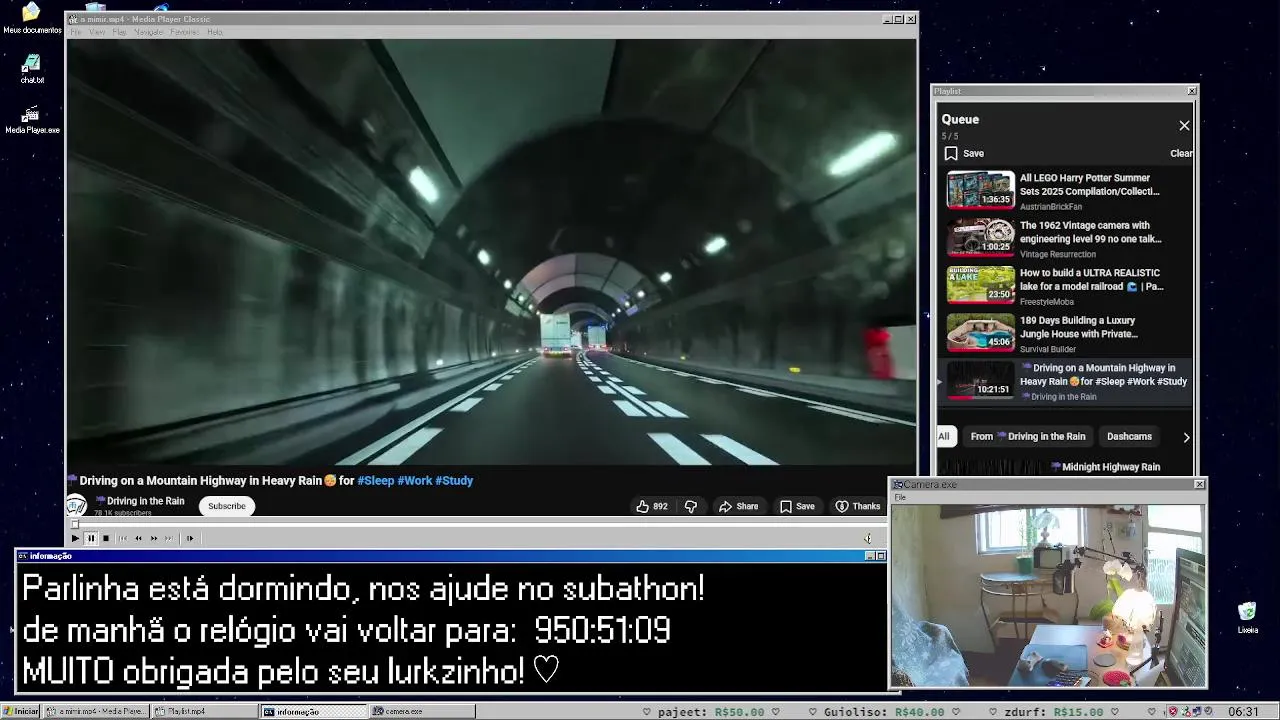Open the Navigate menu in Media Player Classic
Image resolution: width=1280 pixels, height=720 pixels.
click(x=148, y=32)
